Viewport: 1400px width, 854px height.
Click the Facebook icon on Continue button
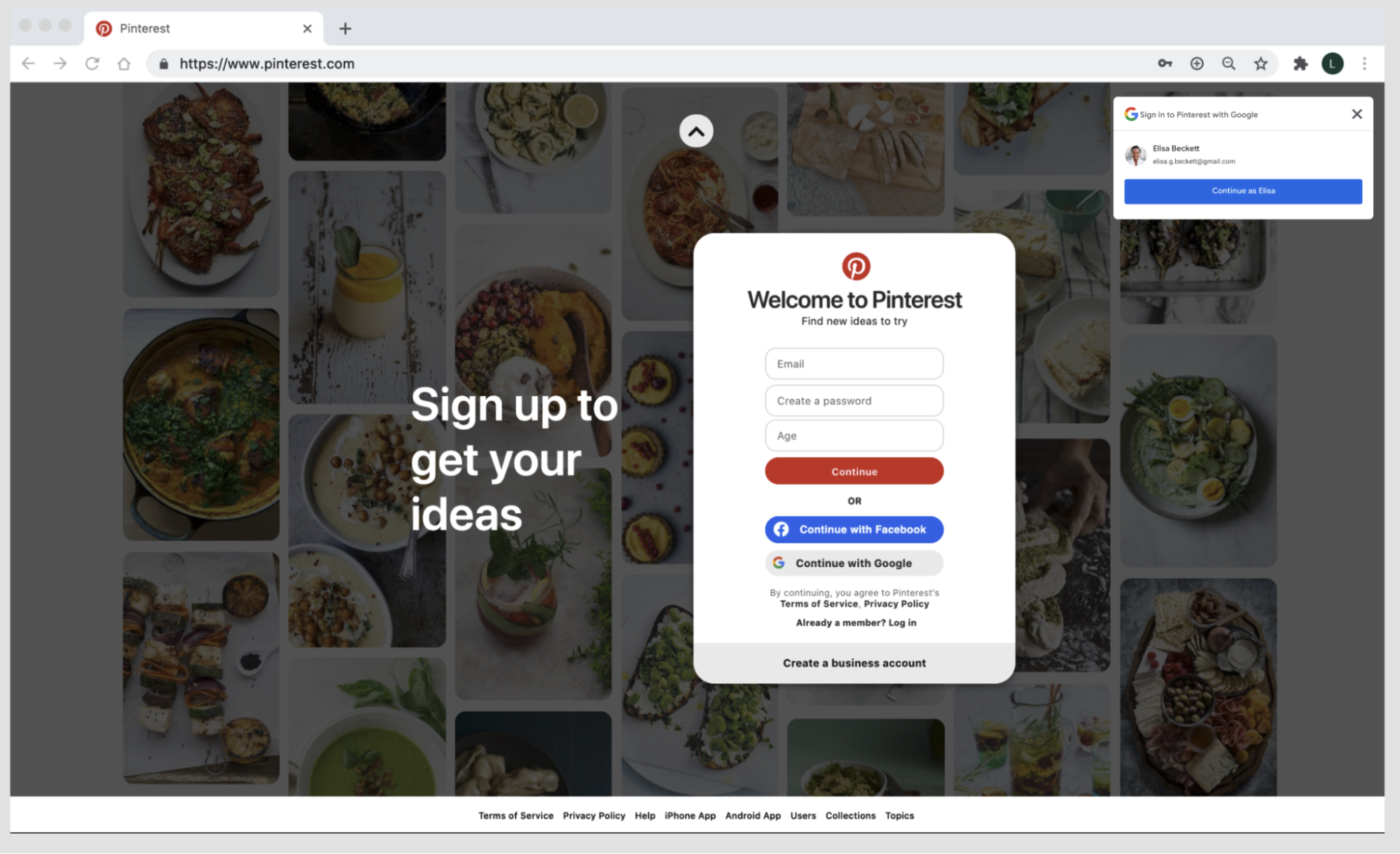784,528
